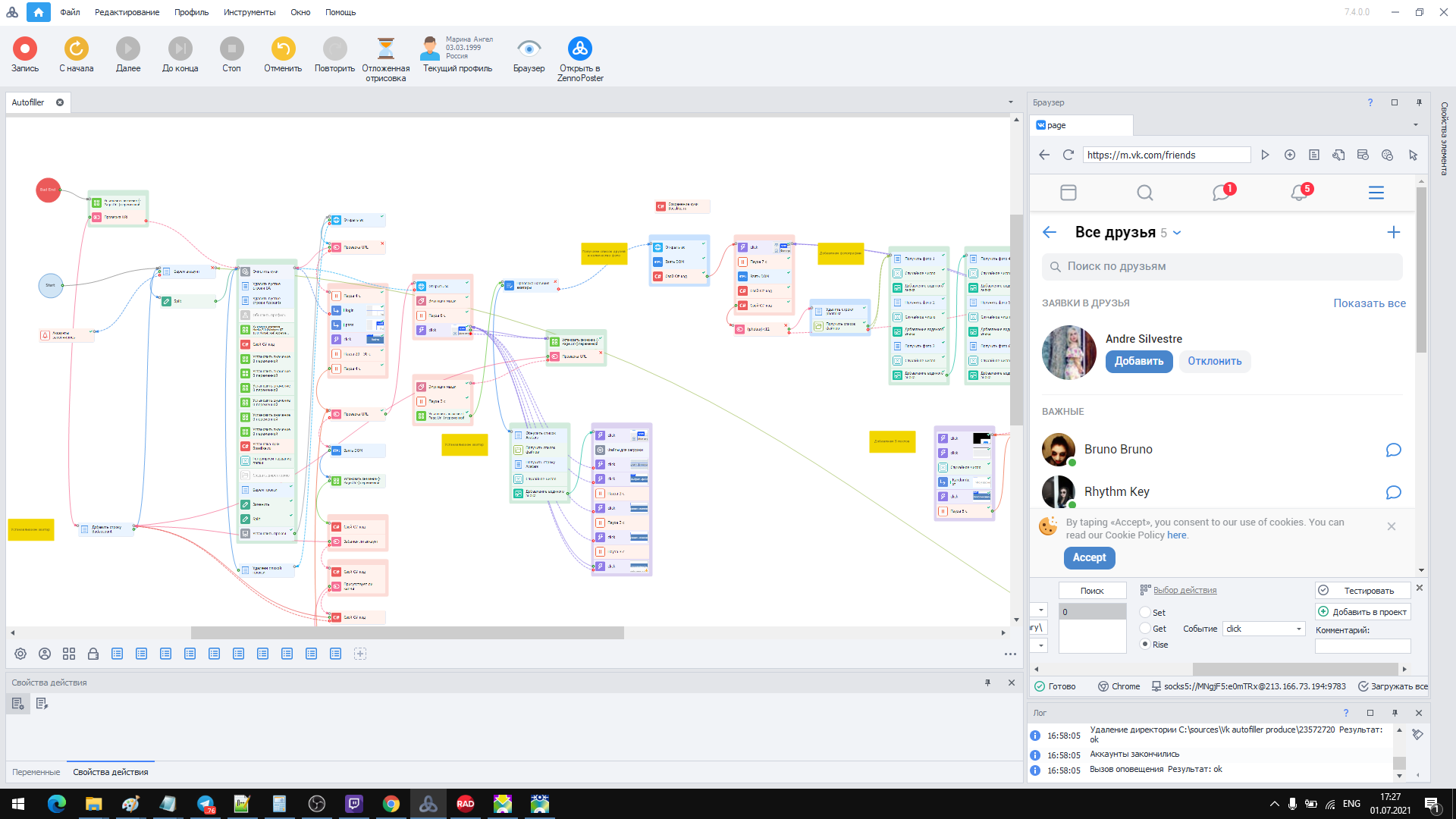Click Добавить button for Andre Silvestre
The height and width of the screenshot is (819, 1456).
(x=1139, y=362)
